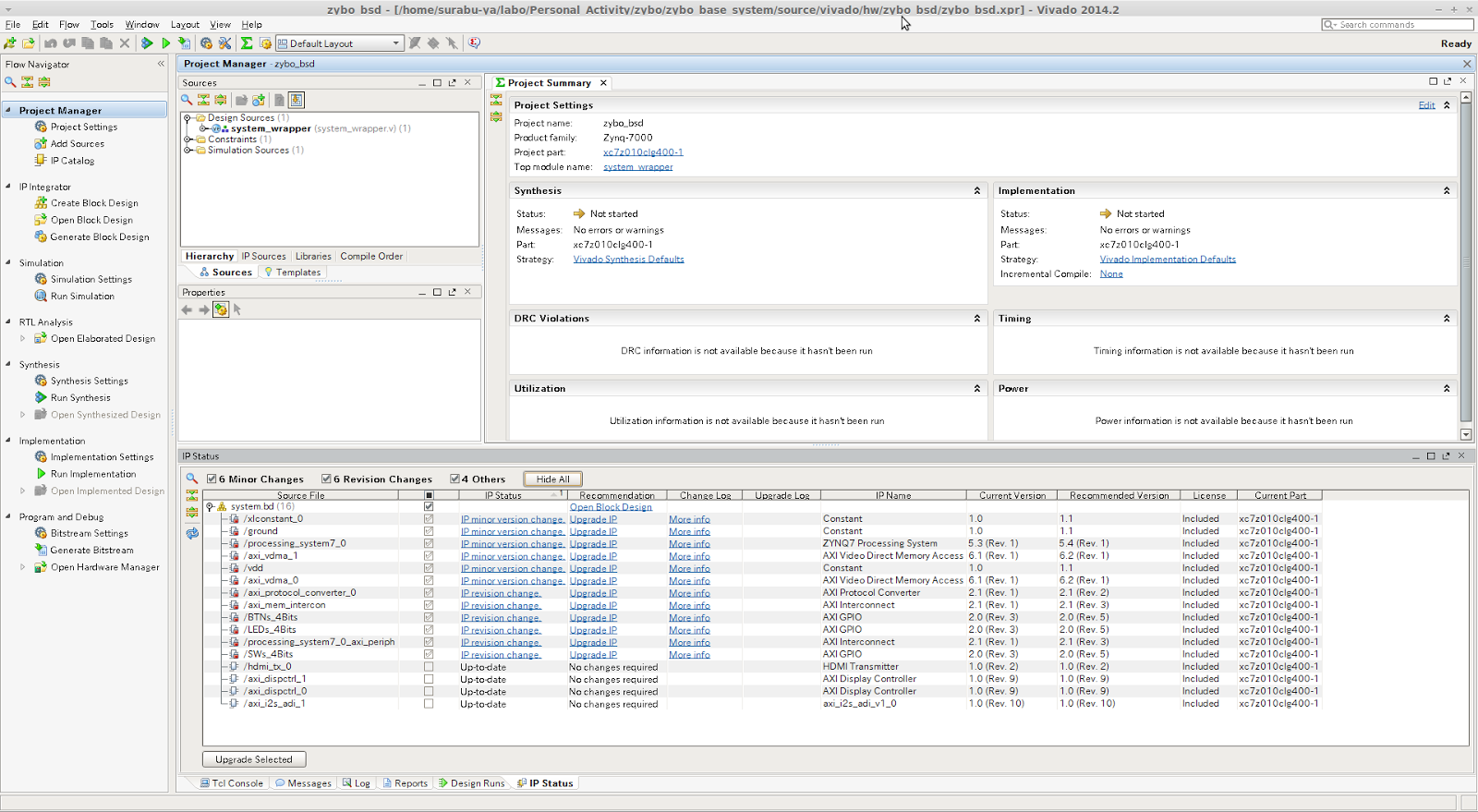Switch to the Compile Order tab
Viewport: 1478px width, 812px height.
tap(371, 256)
